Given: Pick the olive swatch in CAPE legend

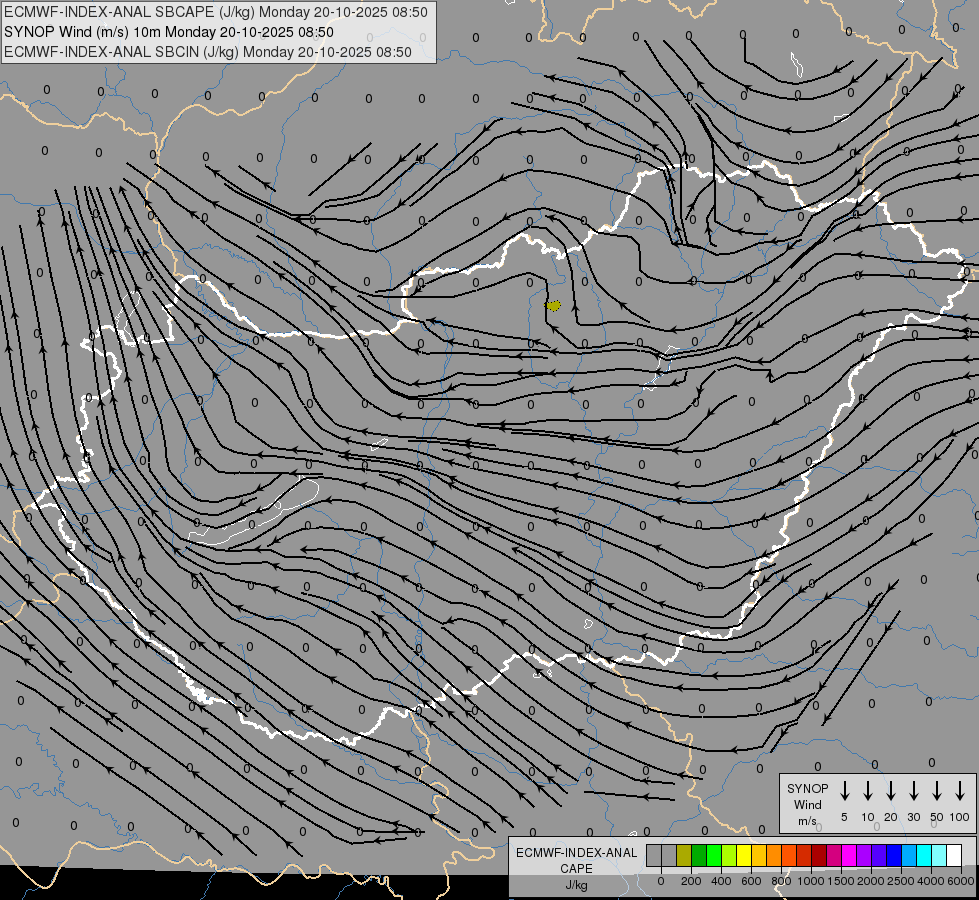Looking at the screenshot, I should [x=684, y=855].
